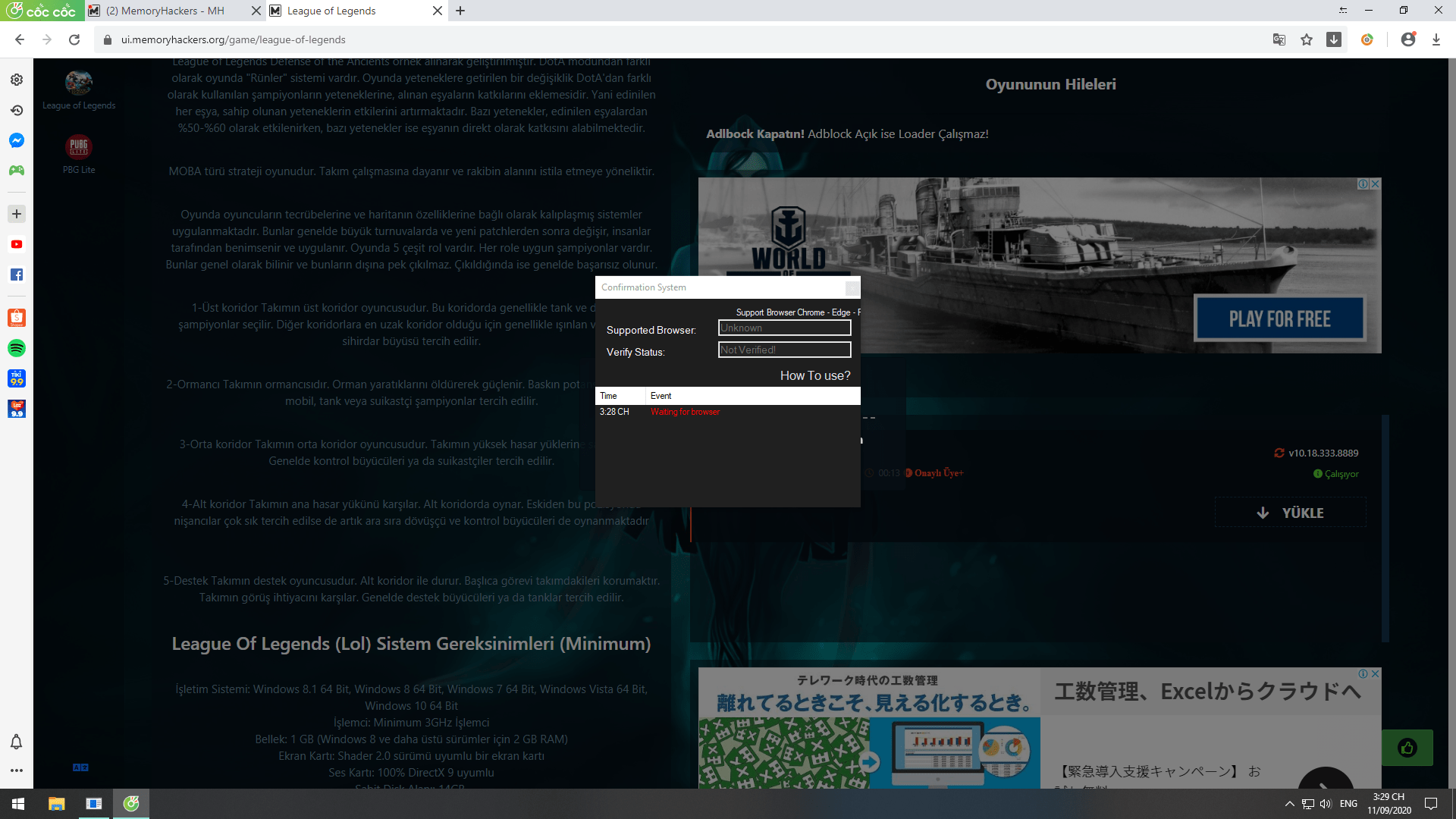Open the tab search arrows in title bar
The width and height of the screenshot is (1456, 819).
[1343, 11]
